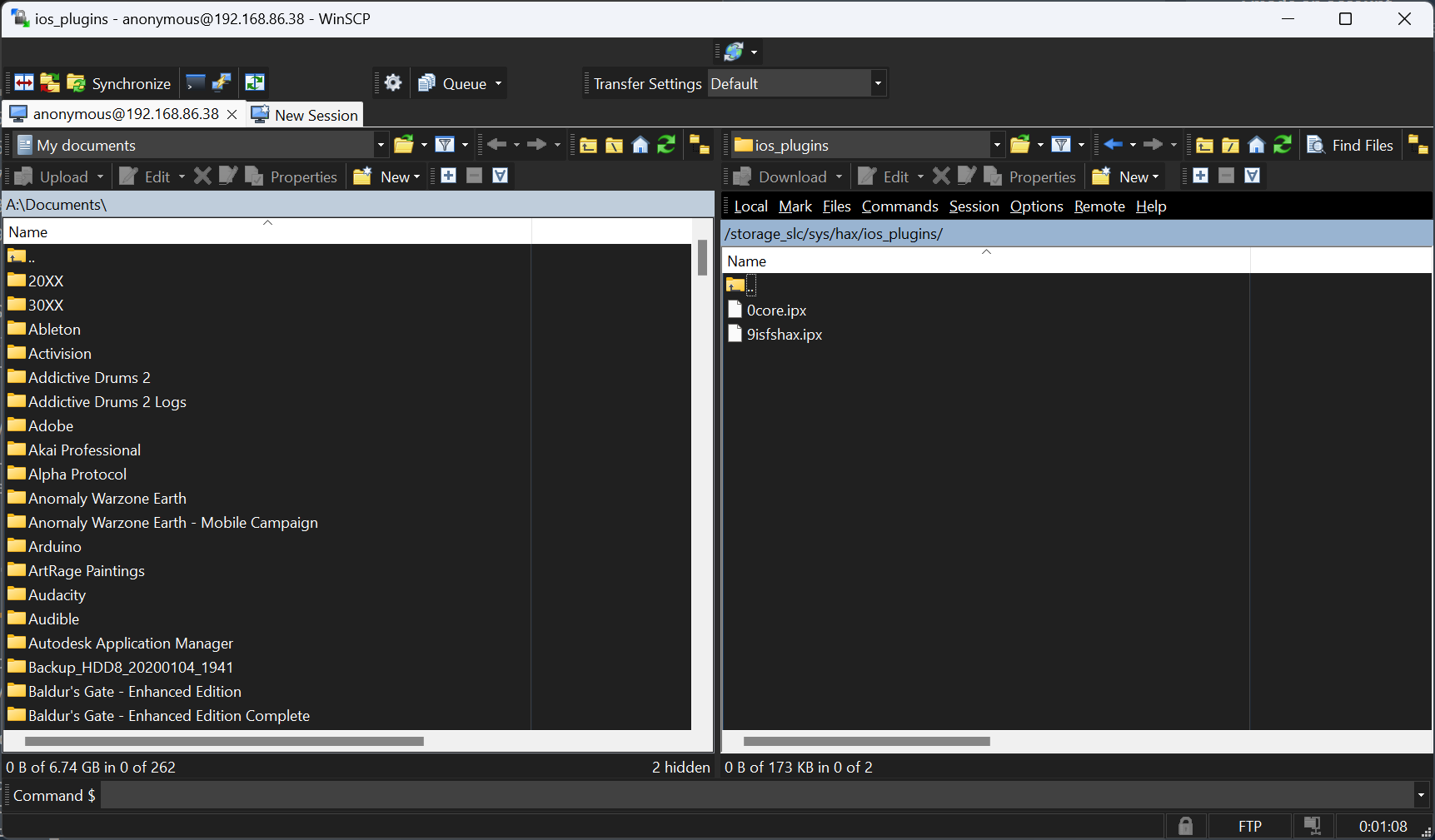Screen dimensions: 1435x840
Task: Click the remote panel Name column header
Action: pyautogui.click(x=986, y=261)
